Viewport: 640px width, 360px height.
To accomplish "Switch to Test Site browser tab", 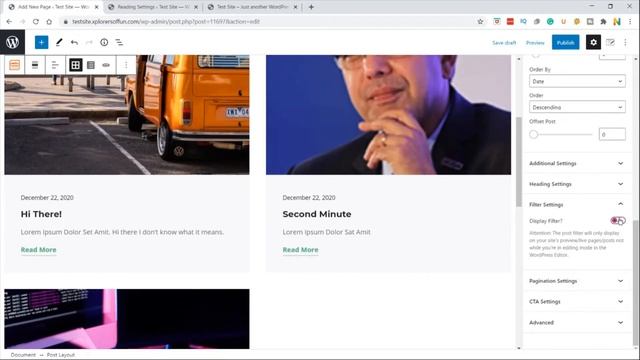I will (252, 7).
